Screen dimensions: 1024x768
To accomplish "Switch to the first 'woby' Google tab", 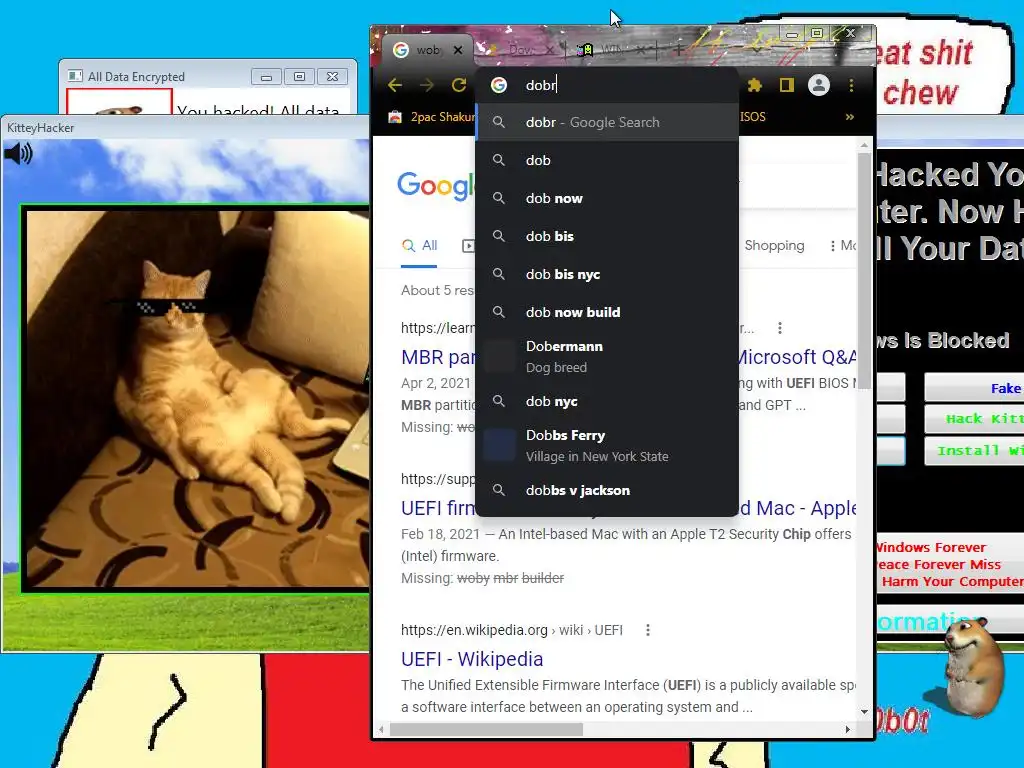I will pos(428,50).
